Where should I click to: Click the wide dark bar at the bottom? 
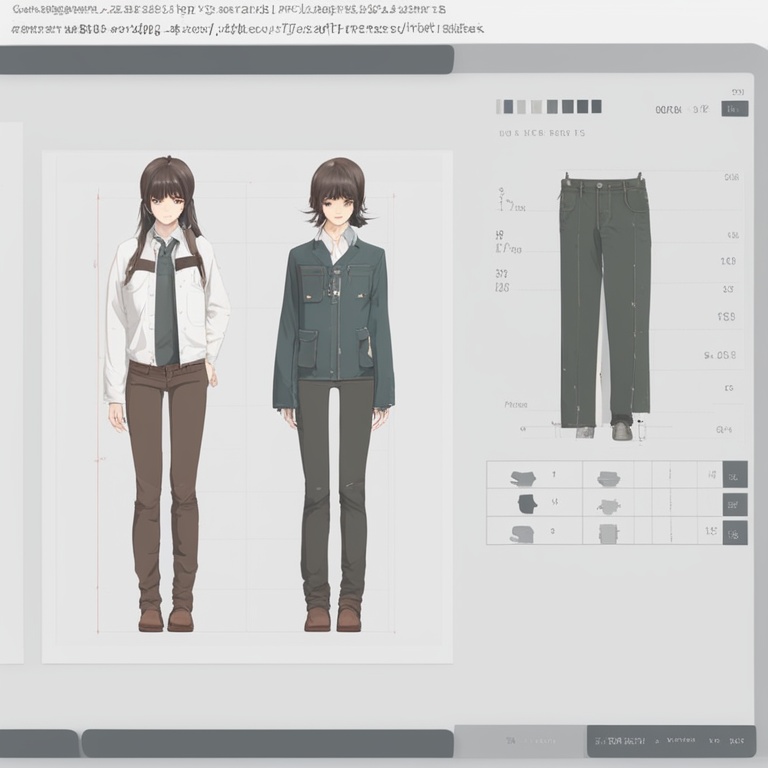266,743
